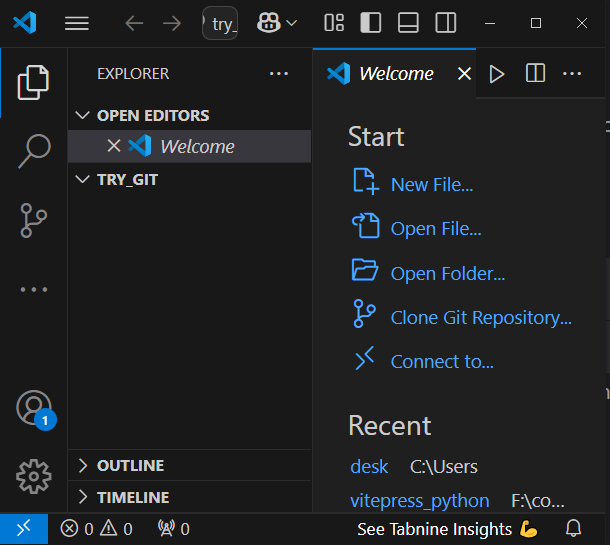Screen dimensions: 610x545
Task: Split the editor to the right
Action: click(536, 74)
